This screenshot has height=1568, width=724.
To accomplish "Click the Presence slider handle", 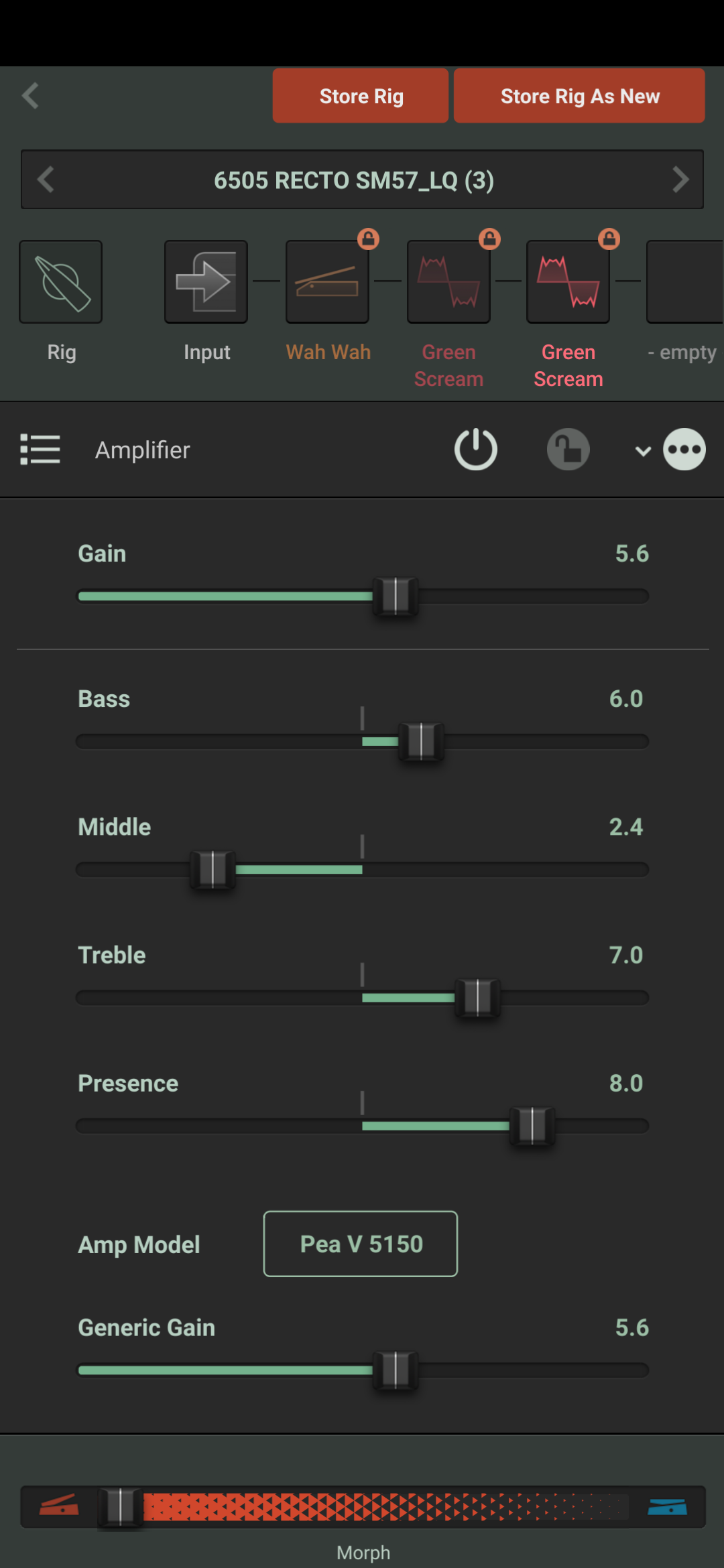I will pos(532,1126).
